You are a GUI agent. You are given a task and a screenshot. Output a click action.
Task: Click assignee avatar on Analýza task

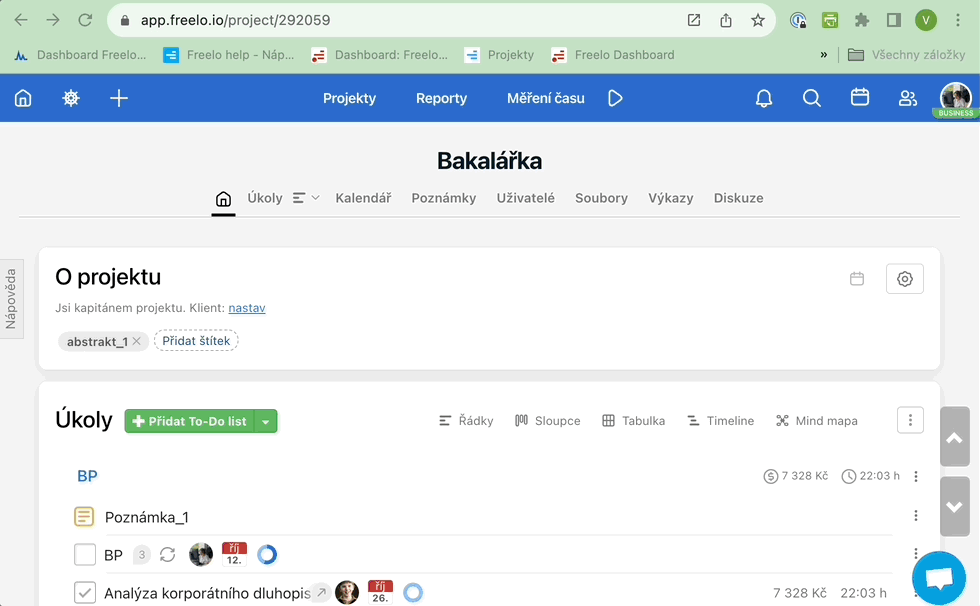tap(347, 592)
